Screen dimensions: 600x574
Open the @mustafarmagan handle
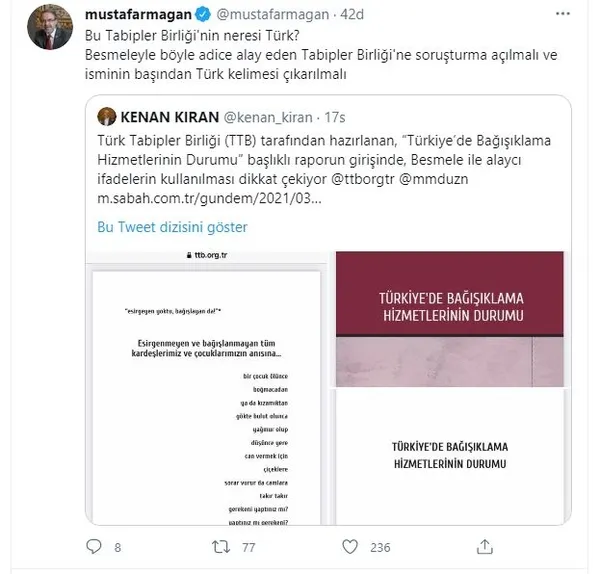click(273, 15)
